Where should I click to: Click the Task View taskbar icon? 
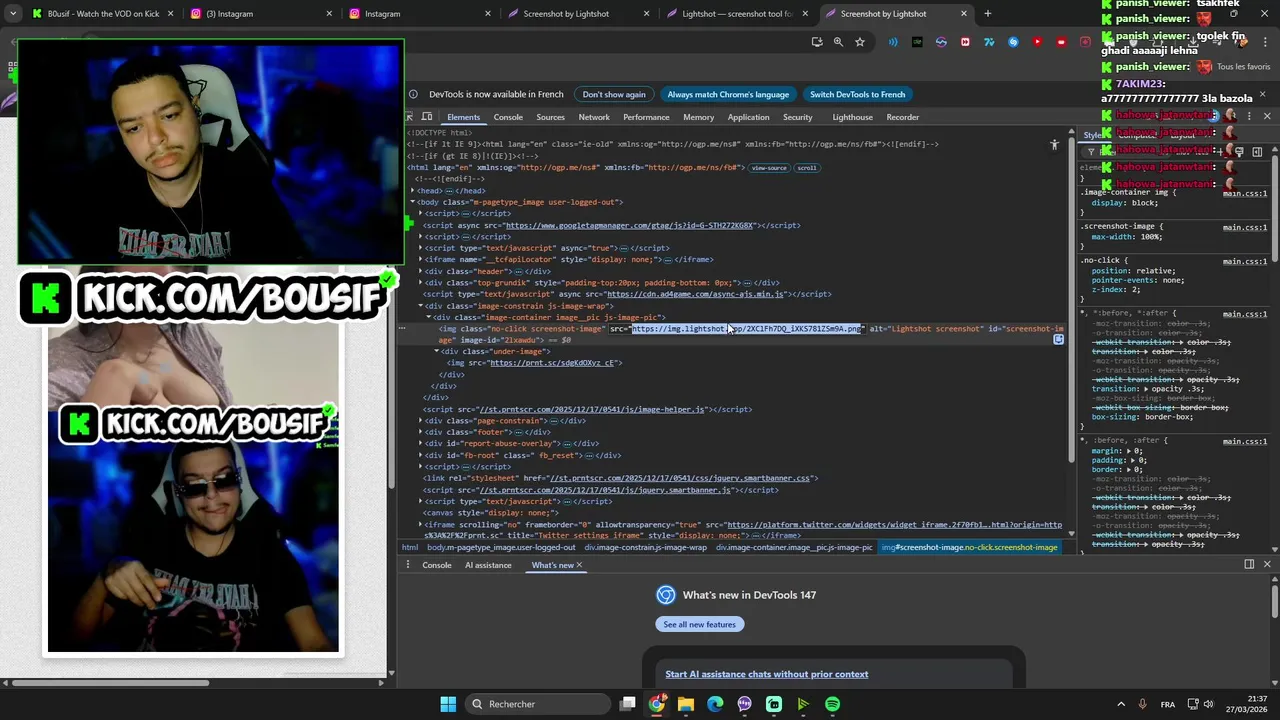(627, 704)
